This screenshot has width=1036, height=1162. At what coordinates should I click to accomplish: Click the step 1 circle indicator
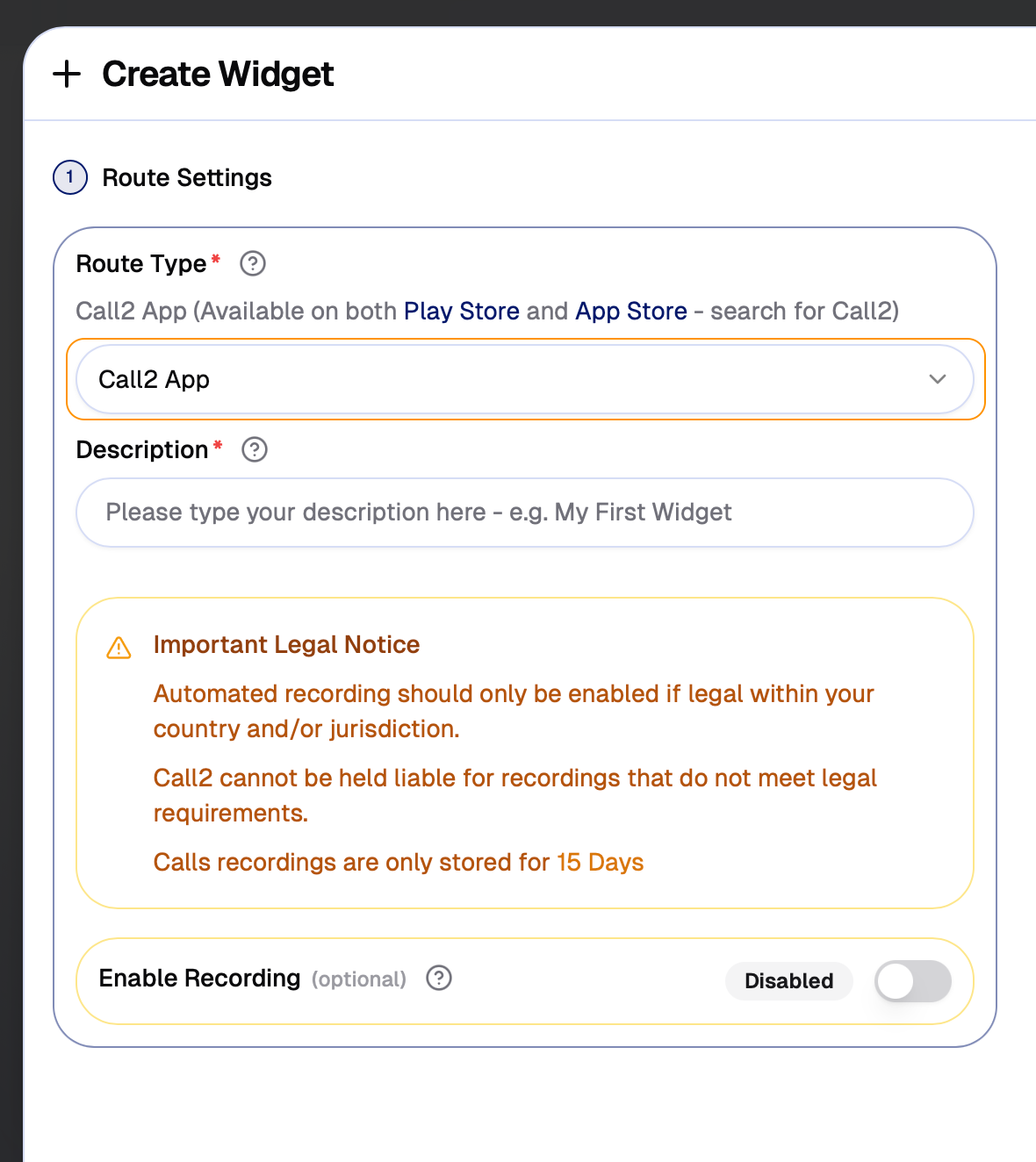tap(70, 177)
